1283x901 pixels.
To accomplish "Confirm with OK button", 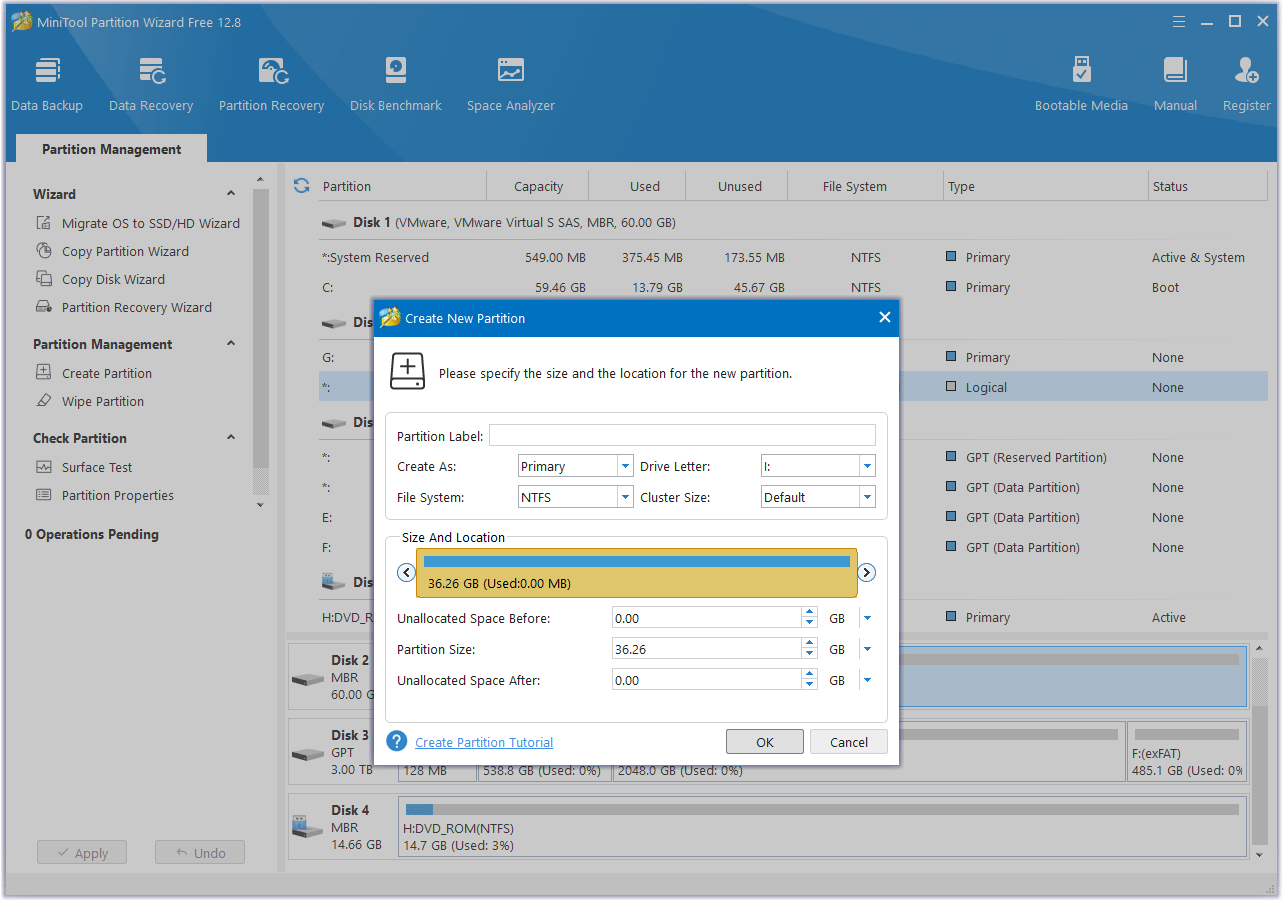I will pos(765,742).
